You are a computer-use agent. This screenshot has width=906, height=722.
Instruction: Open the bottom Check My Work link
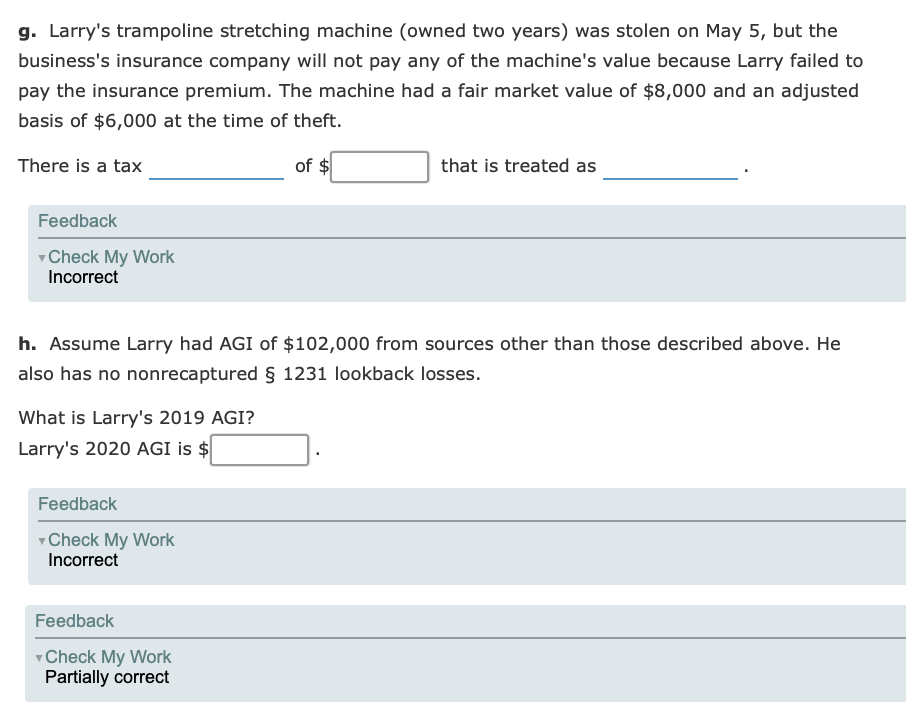tap(111, 657)
